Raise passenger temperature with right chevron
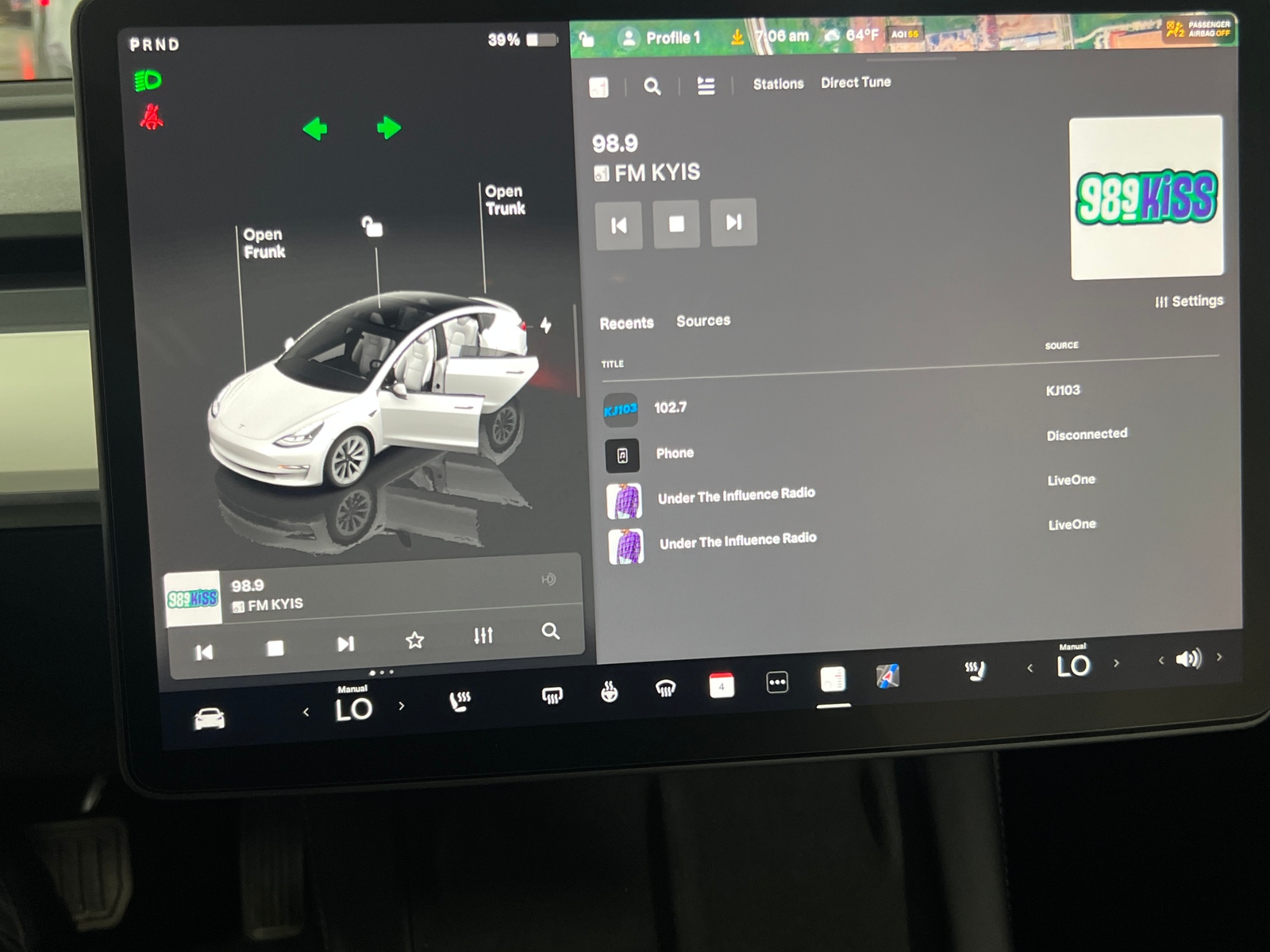Image resolution: width=1270 pixels, height=952 pixels. pos(1116,662)
